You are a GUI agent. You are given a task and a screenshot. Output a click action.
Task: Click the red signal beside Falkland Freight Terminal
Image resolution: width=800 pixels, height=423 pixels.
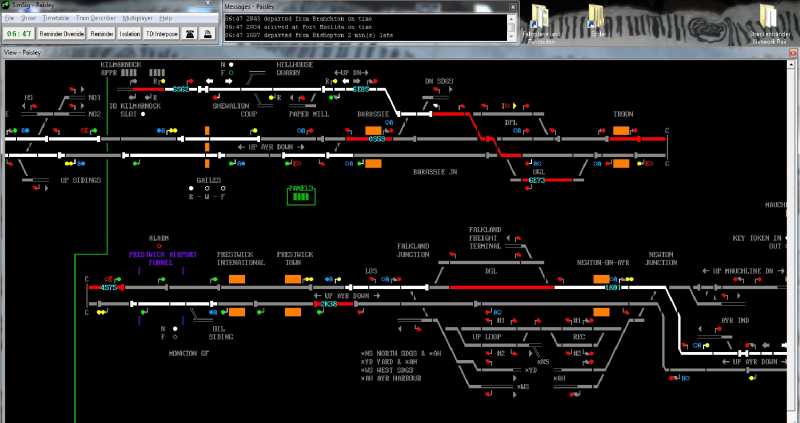518,239
